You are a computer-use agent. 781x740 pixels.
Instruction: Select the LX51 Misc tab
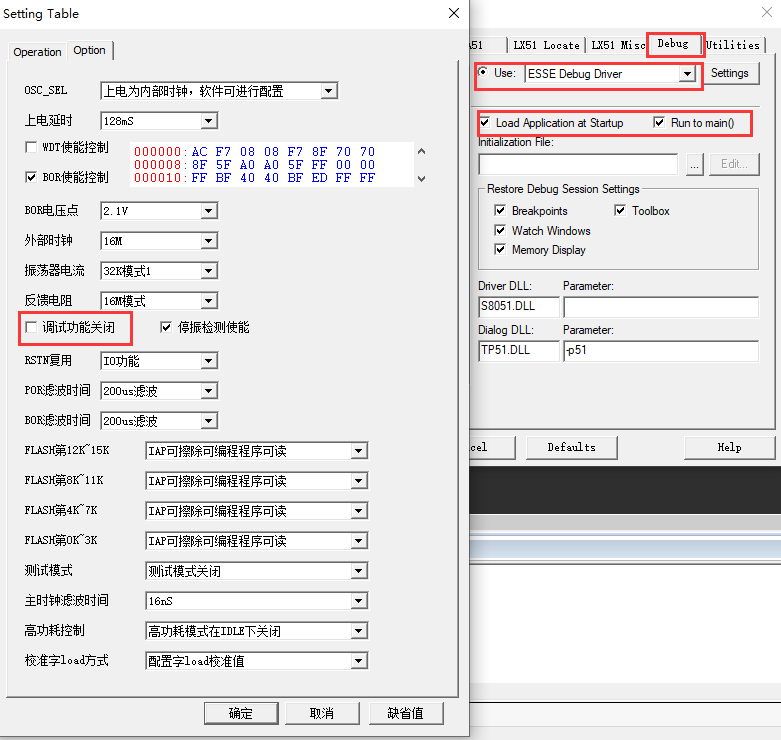(x=617, y=45)
